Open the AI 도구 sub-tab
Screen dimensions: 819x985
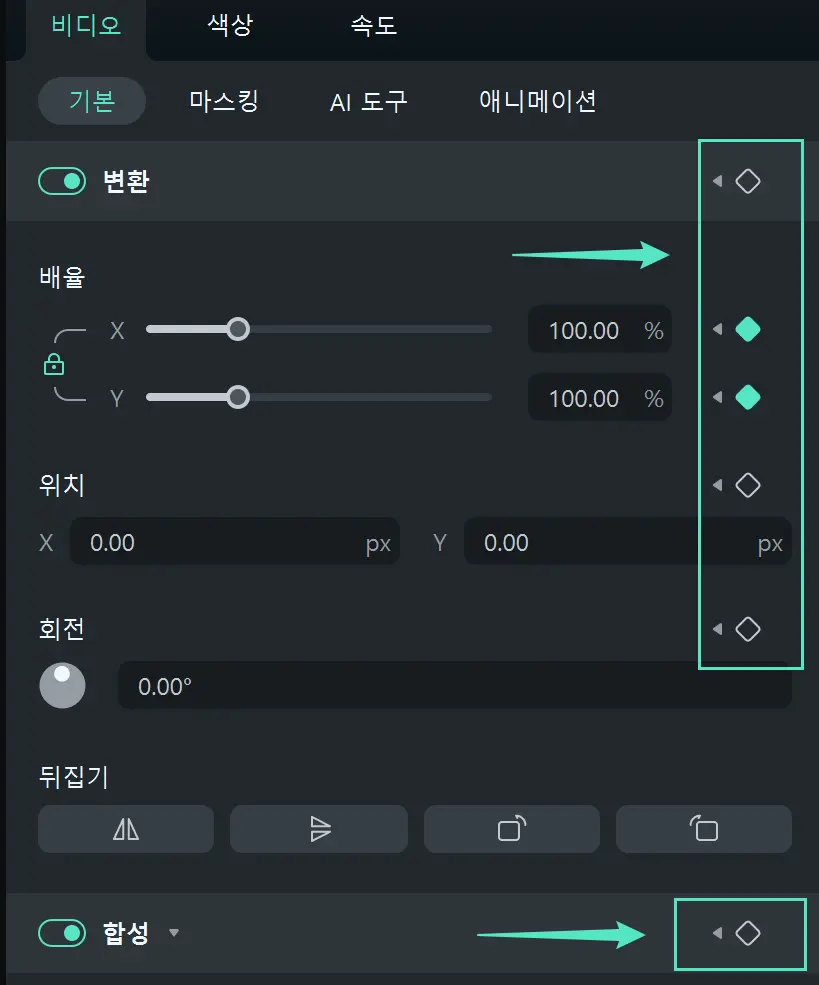click(369, 102)
